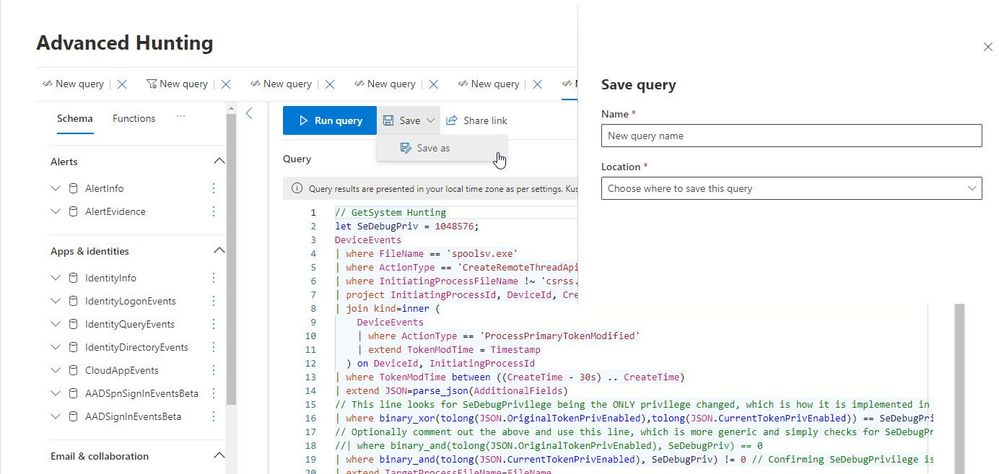This screenshot has height=474, width=999.
Task: Click Run query button
Action: tap(329, 120)
